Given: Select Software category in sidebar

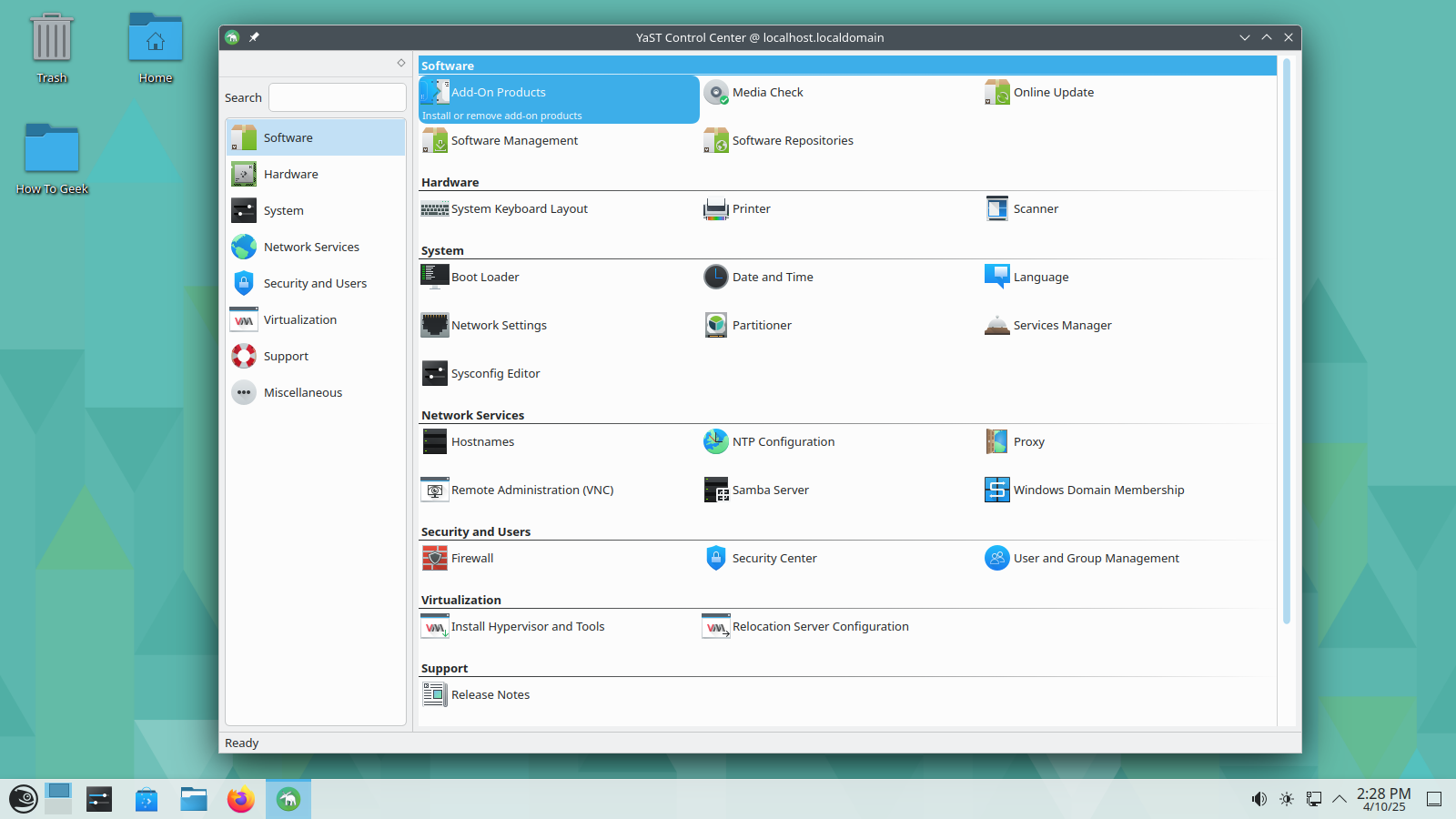Looking at the screenshot, I should click(x=316, y=138).
